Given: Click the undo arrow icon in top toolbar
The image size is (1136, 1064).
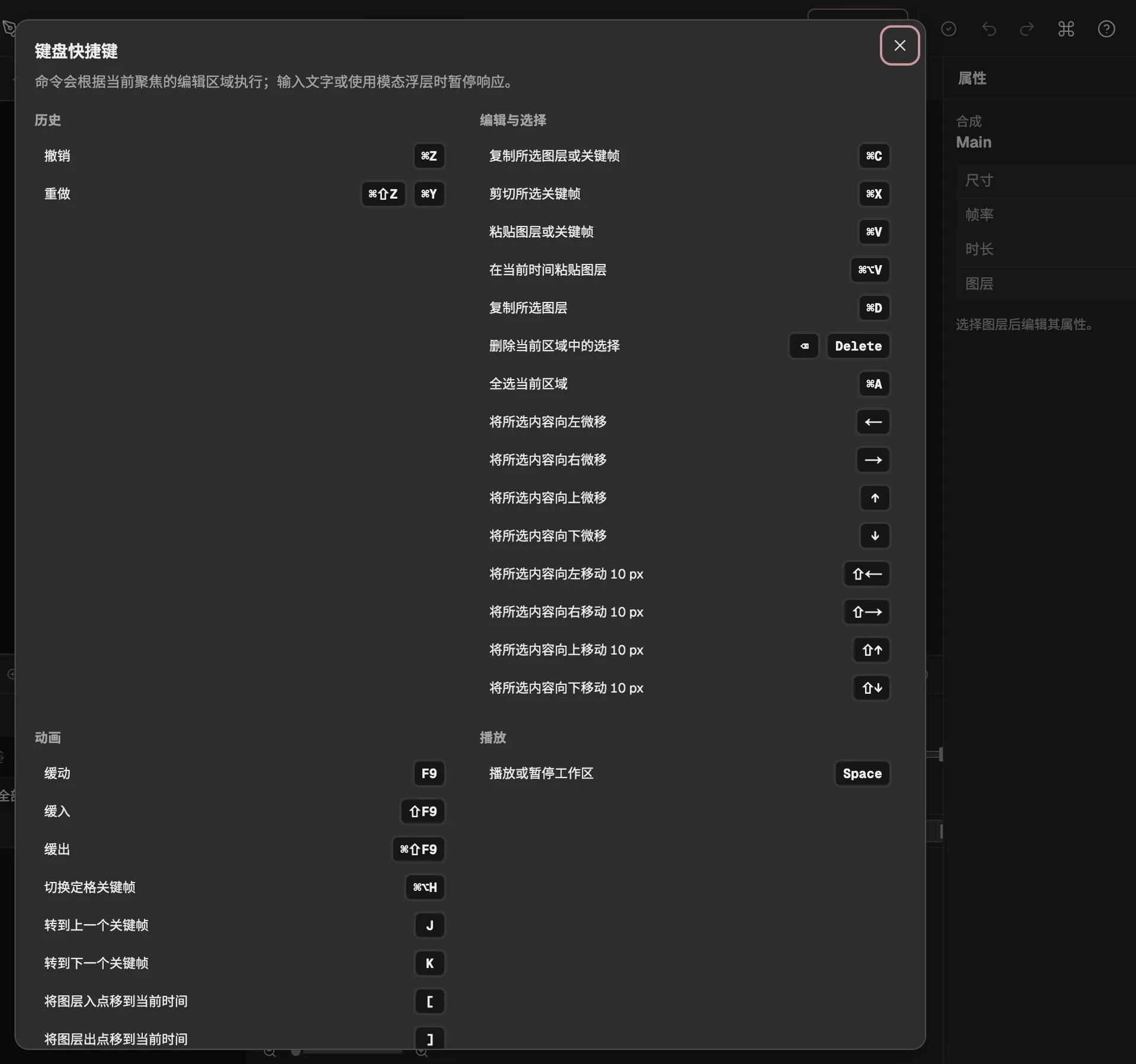Looking at the screenshot, I should (x=988, y=29).
